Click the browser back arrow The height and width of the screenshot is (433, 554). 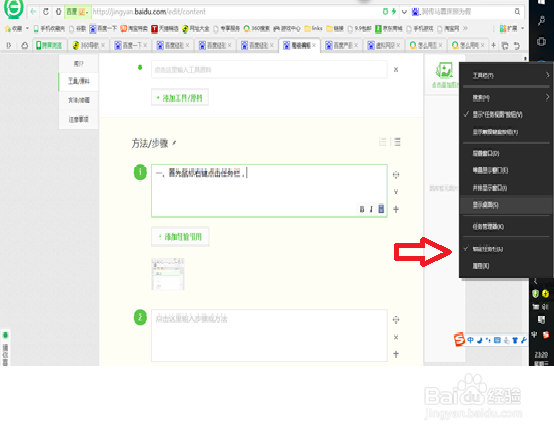point(33,12)
